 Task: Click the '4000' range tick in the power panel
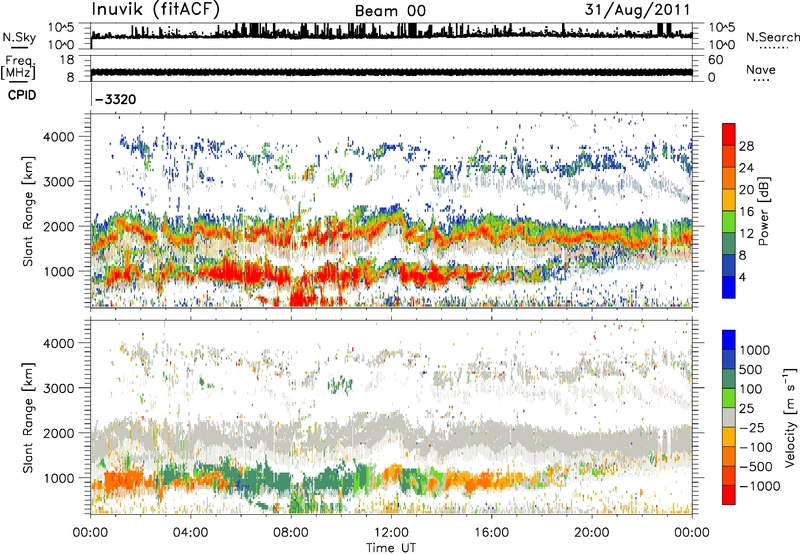(x=58, y=137)
